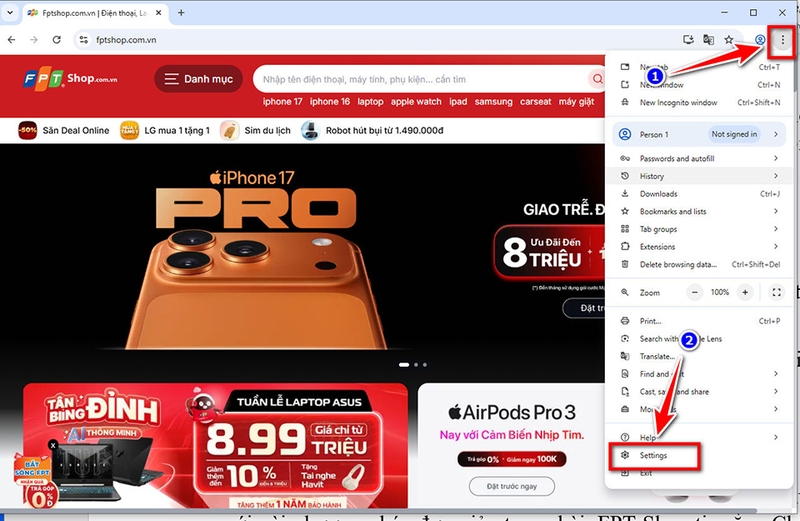Select New Incognito window menu item
The image size is (800, 521).
click(700, 103)
